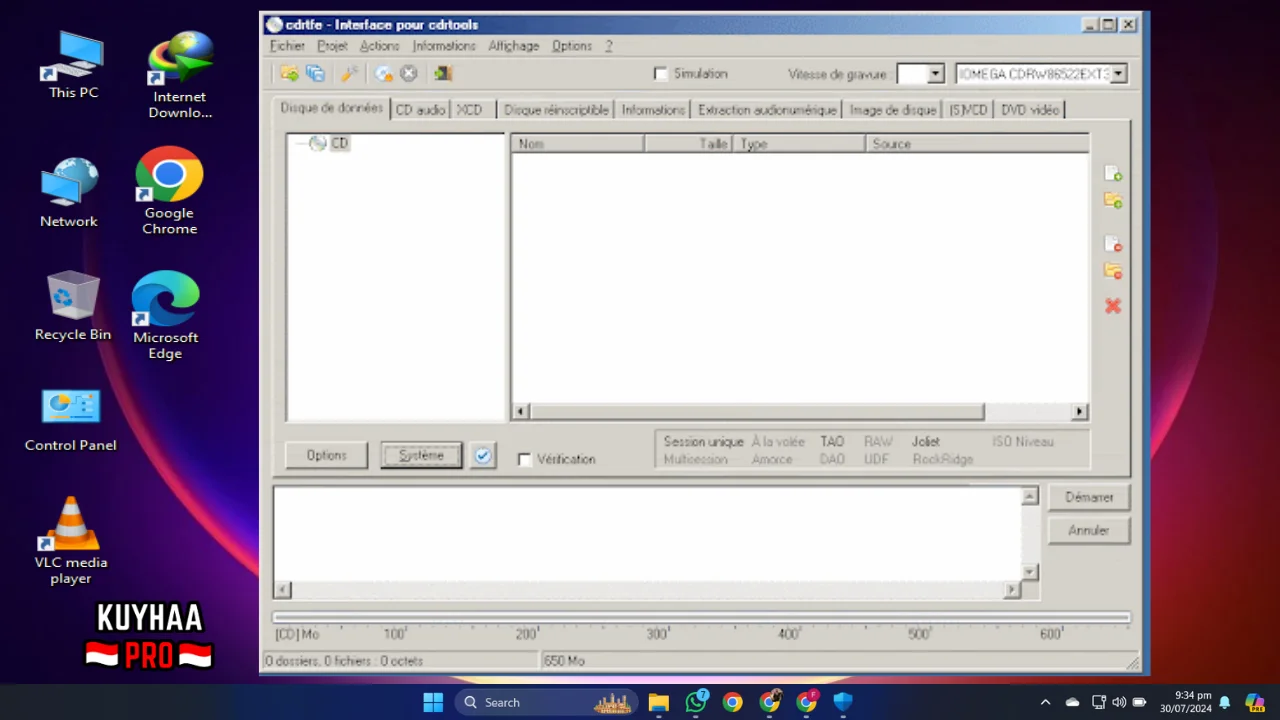Click the blue checkmark icon beside Système
The width and height of the screenshot is (1280, 720).
pyautogui.click(x=483, y=455)
